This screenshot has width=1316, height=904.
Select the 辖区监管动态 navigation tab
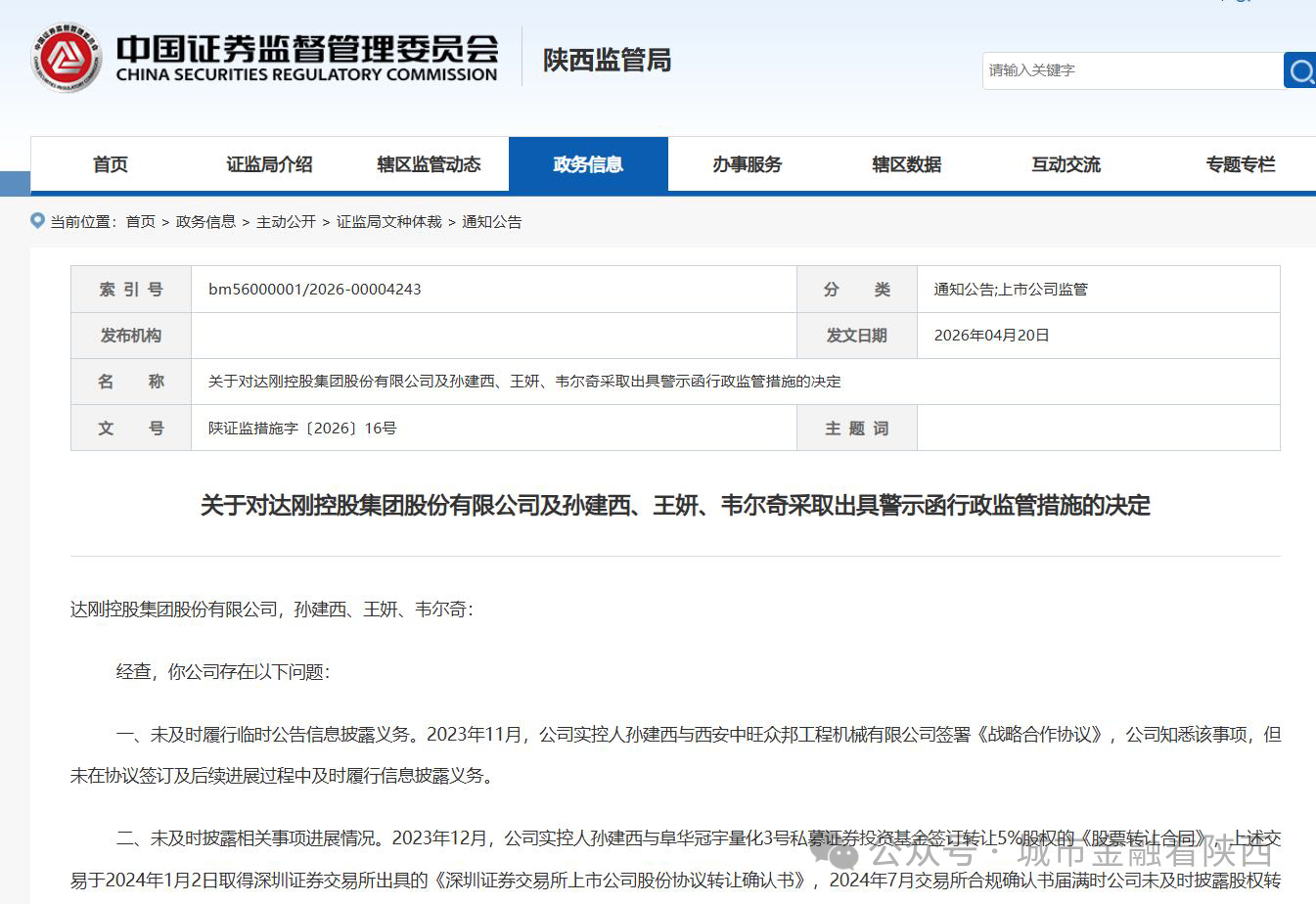430,164
